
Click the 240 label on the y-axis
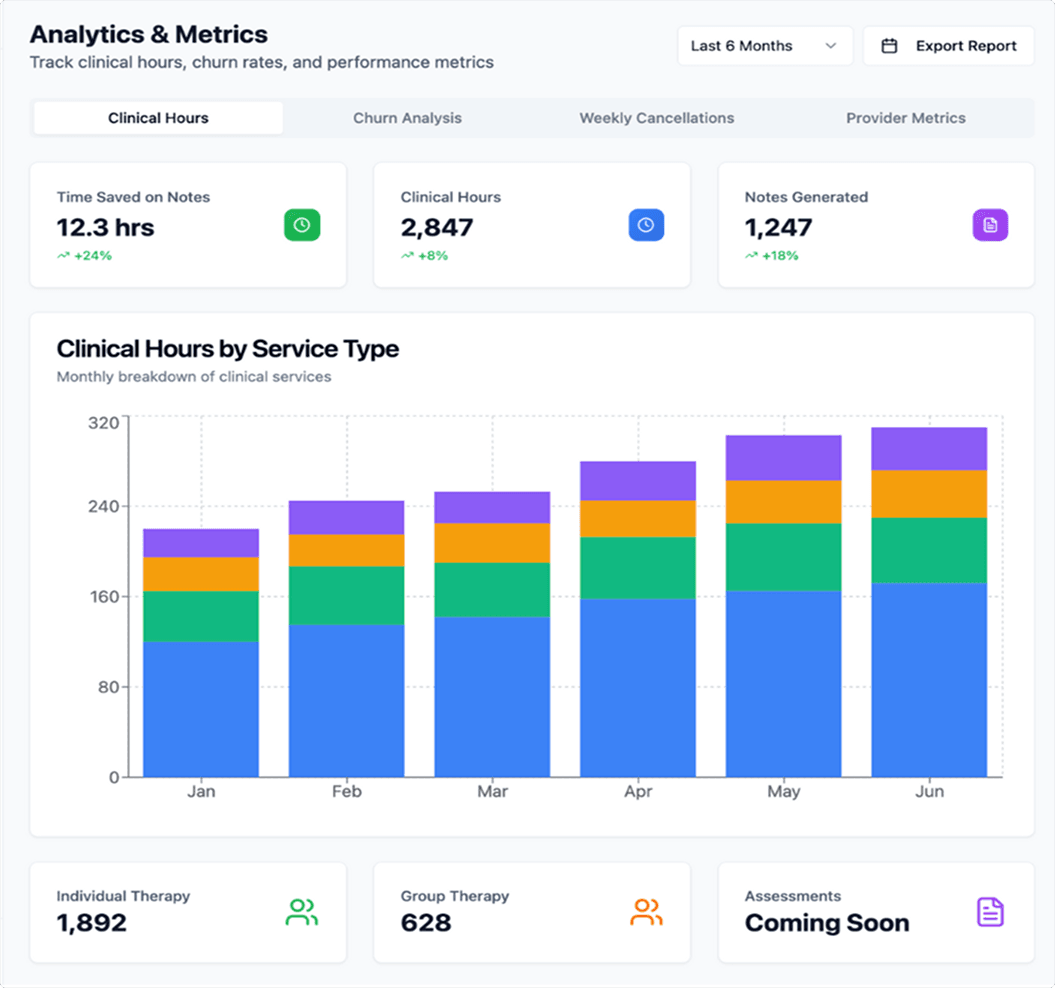pos(104,506)
